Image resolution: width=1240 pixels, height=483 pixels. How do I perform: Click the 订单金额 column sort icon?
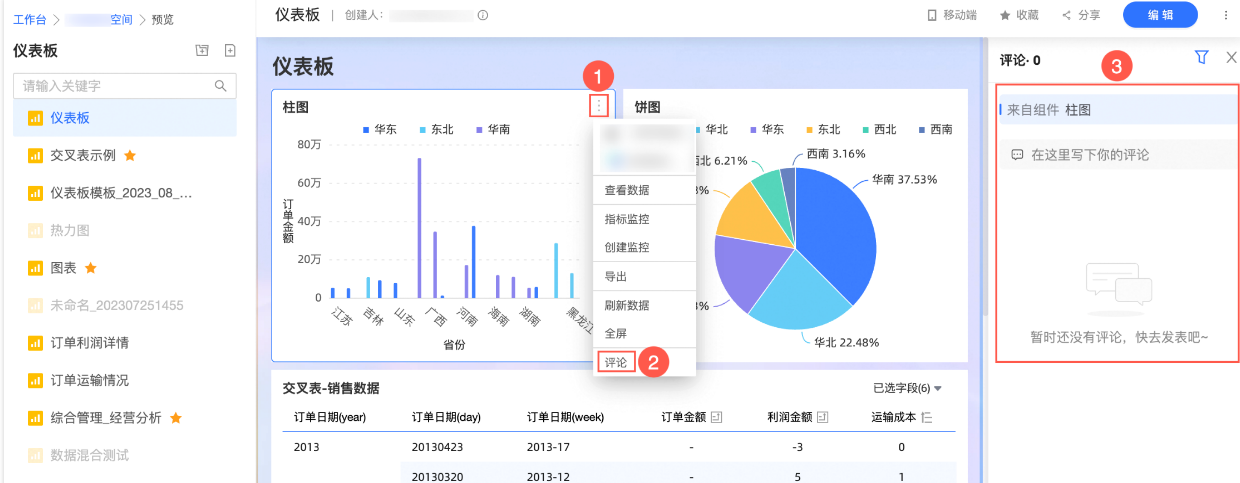point(716,417)
